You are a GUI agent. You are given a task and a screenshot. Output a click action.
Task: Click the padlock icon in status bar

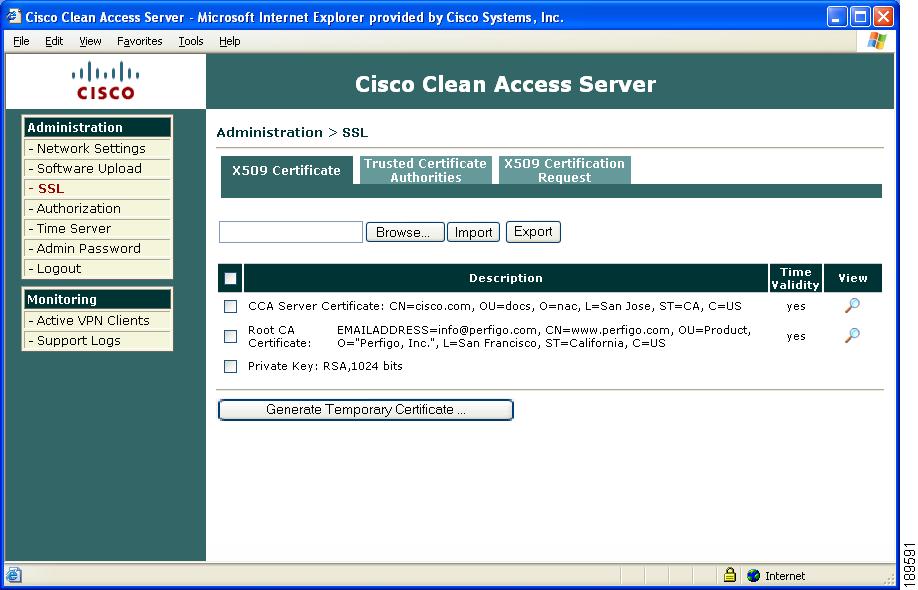[729, 575]
